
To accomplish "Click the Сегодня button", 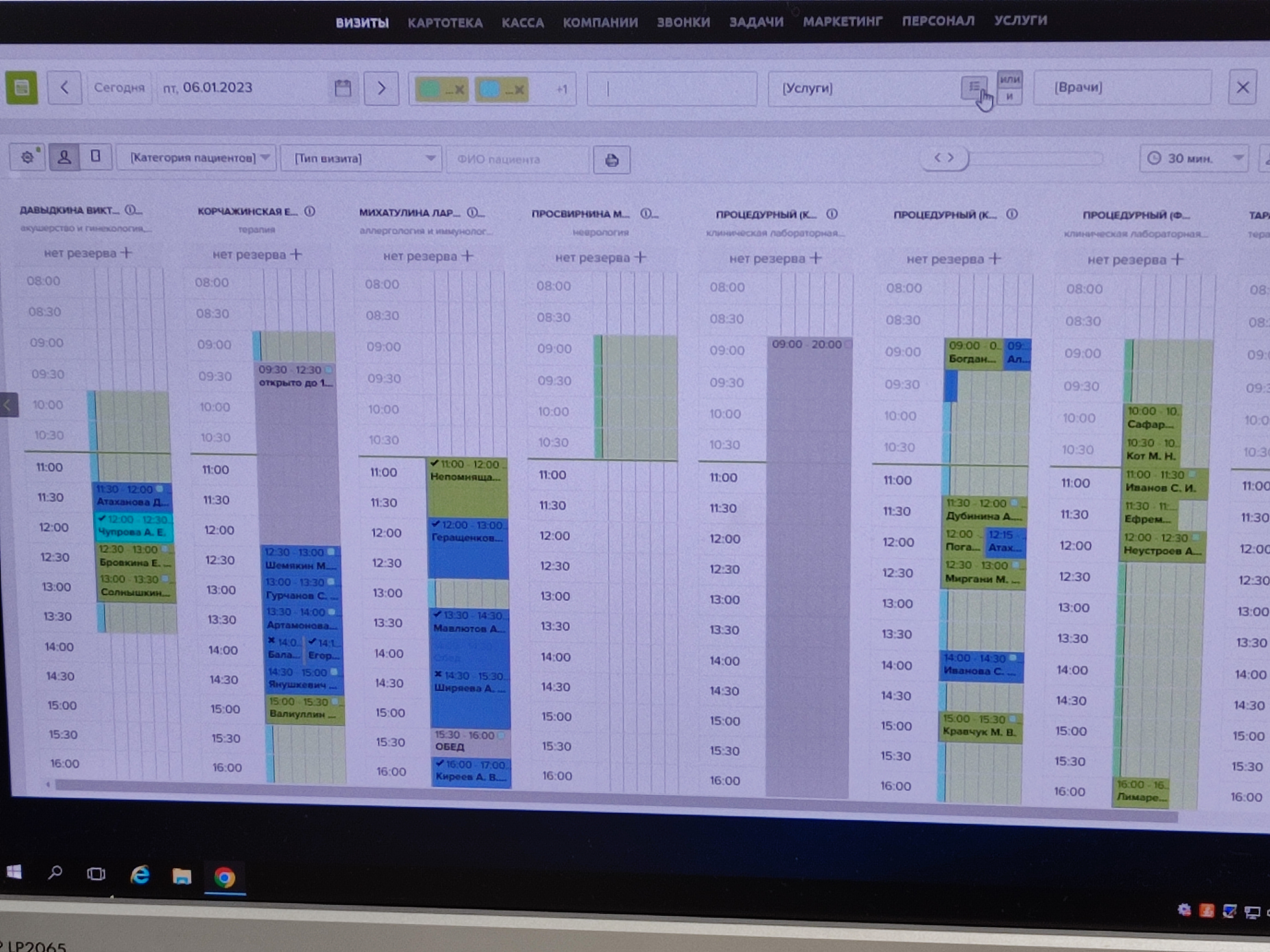I will coord(119,88).
